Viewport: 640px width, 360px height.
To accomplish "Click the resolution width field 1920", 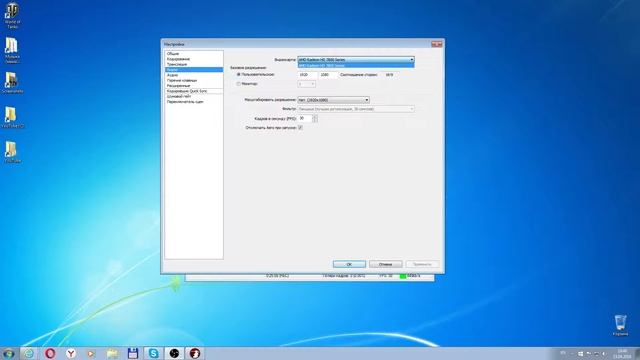I will coord(307,75).
